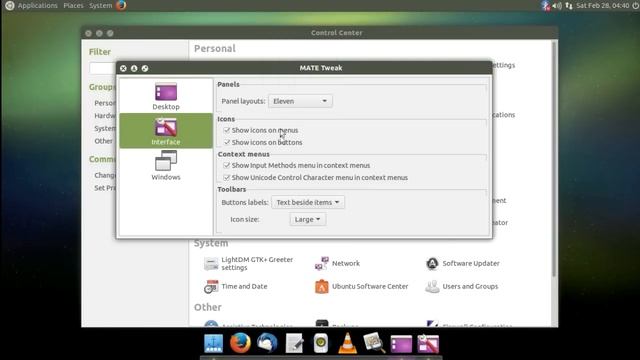The height and width of the screenshot is (360, 640).
Task: Click the anchor icon in the dock
Action: click(213, 343)
